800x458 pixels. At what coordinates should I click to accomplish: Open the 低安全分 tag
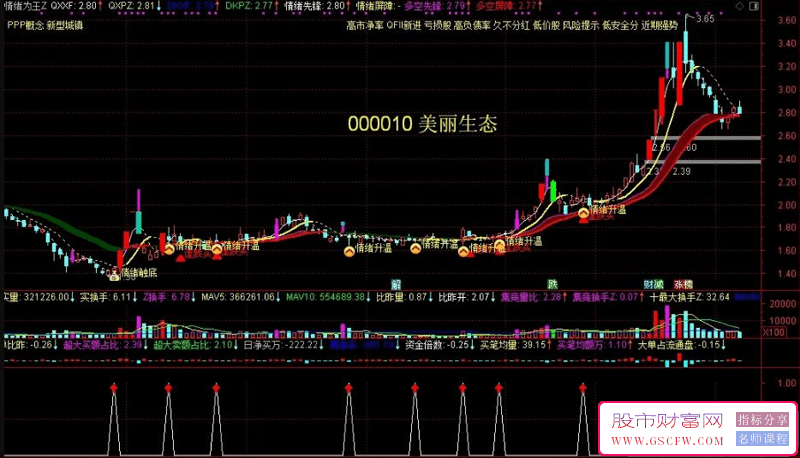click(620, 25)
